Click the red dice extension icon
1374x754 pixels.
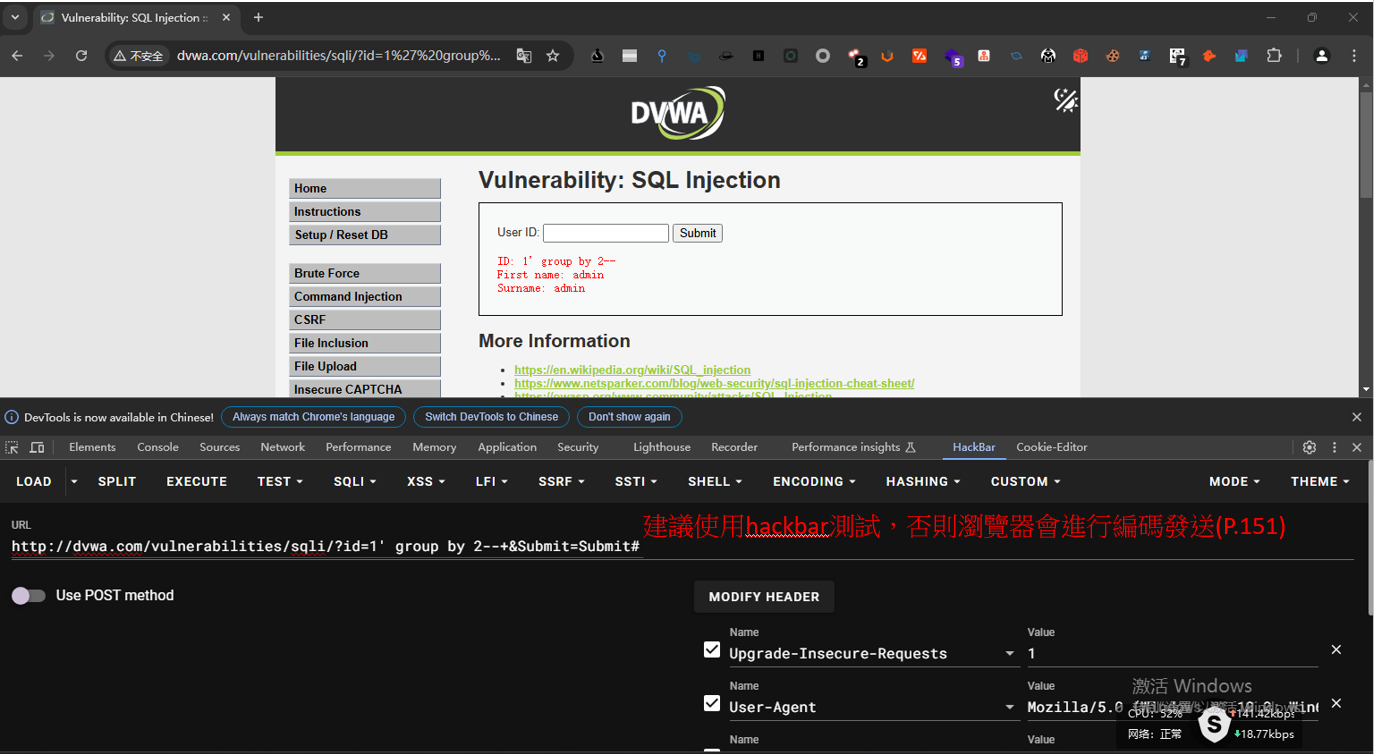1080,56
